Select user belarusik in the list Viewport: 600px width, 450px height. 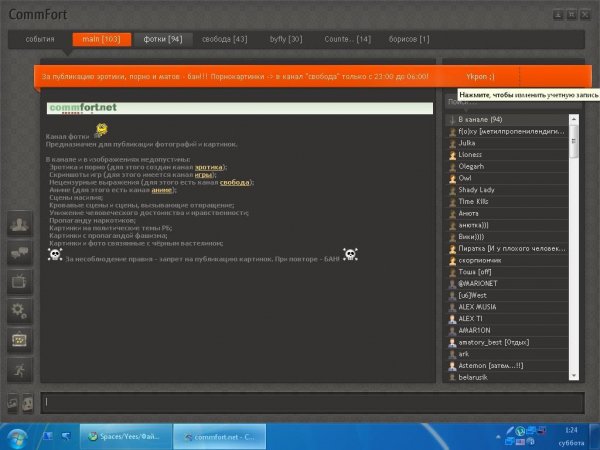508,377
